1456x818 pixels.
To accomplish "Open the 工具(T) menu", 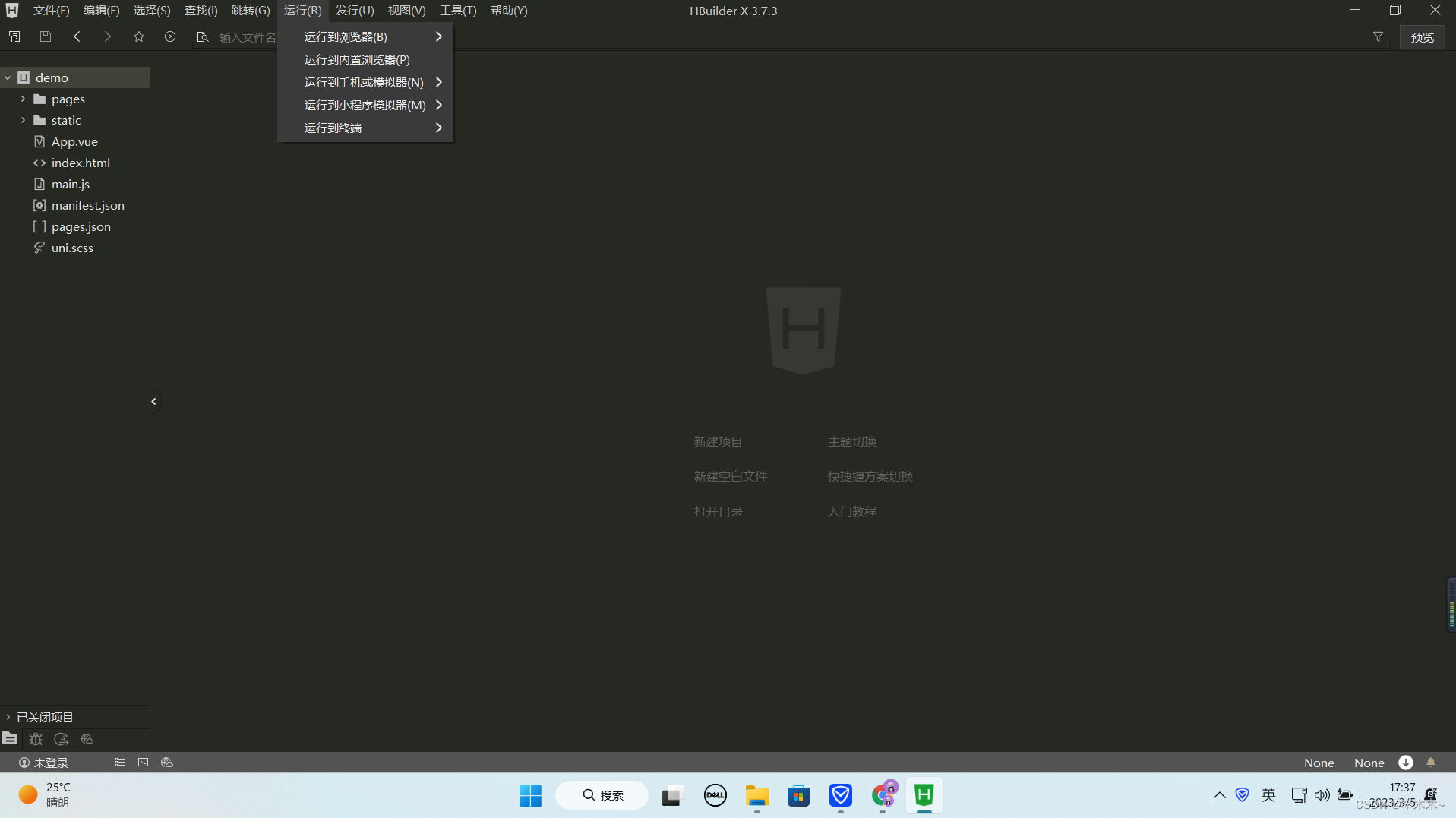I will tap(458, 11).
